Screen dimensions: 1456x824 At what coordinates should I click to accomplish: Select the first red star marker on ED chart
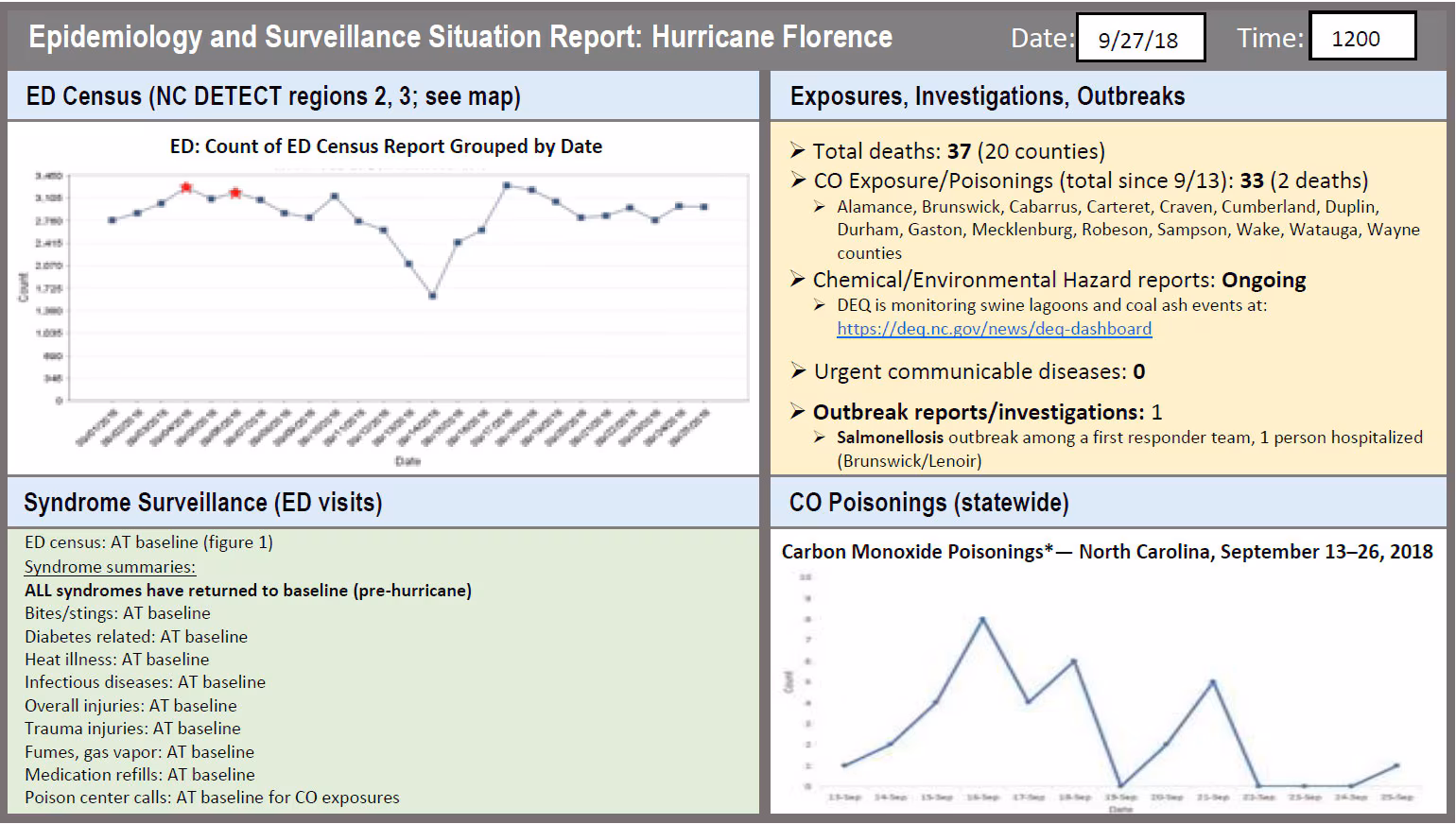[x=188, y=187]
